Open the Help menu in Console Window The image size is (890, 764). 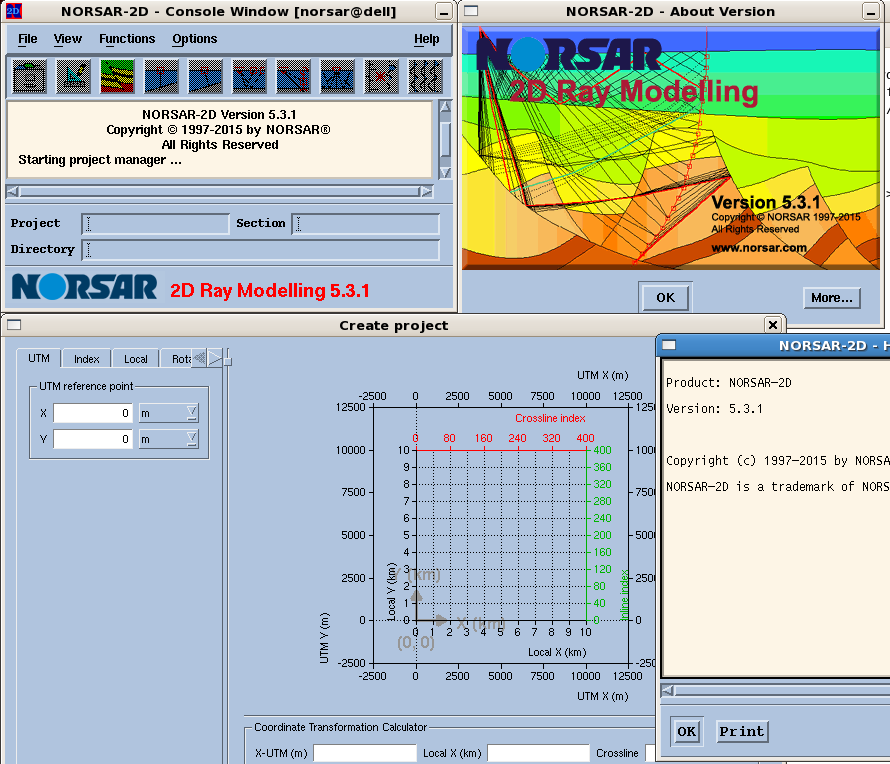point(426,39)
